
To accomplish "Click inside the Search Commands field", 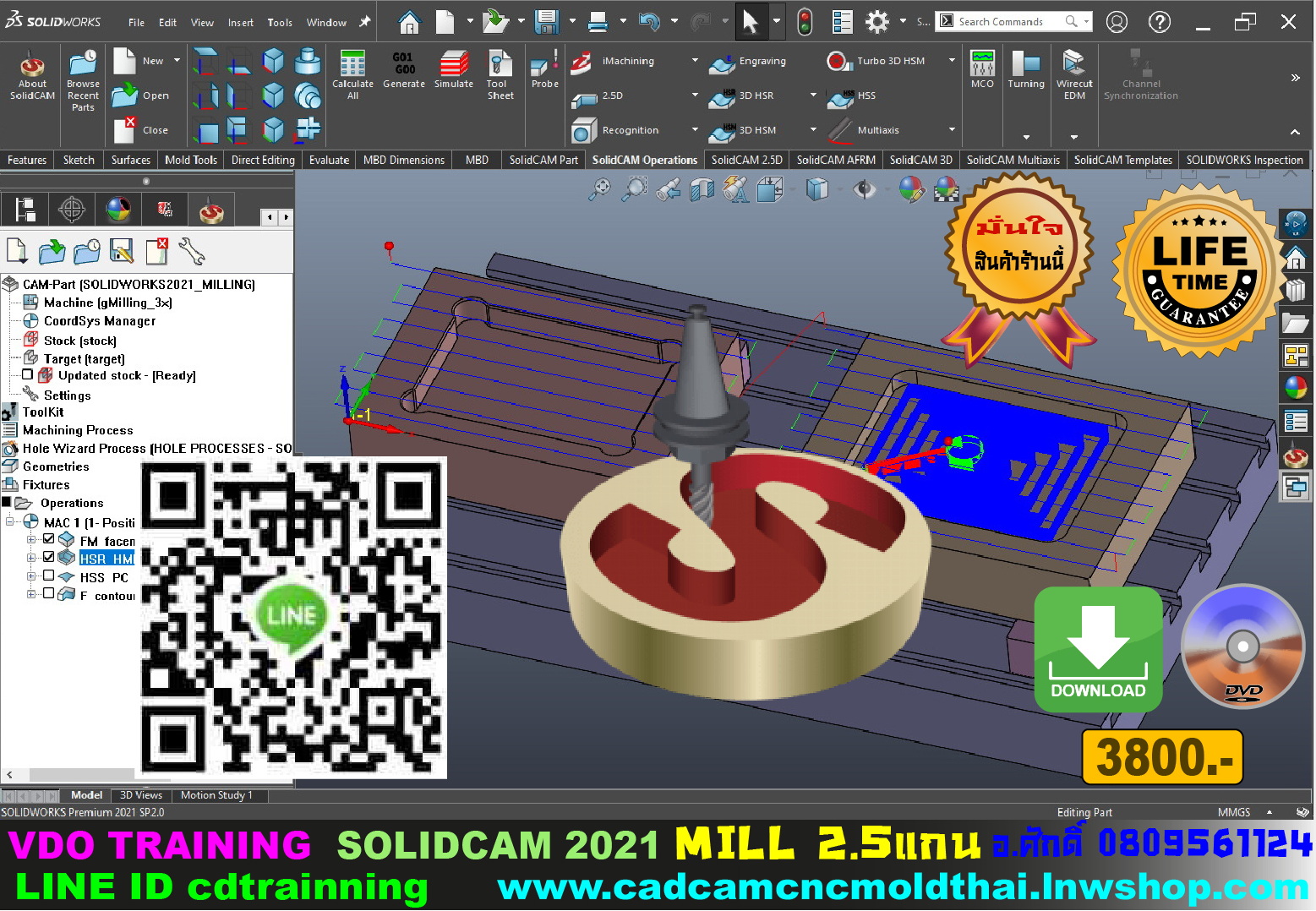I will tap(1008, 22).
